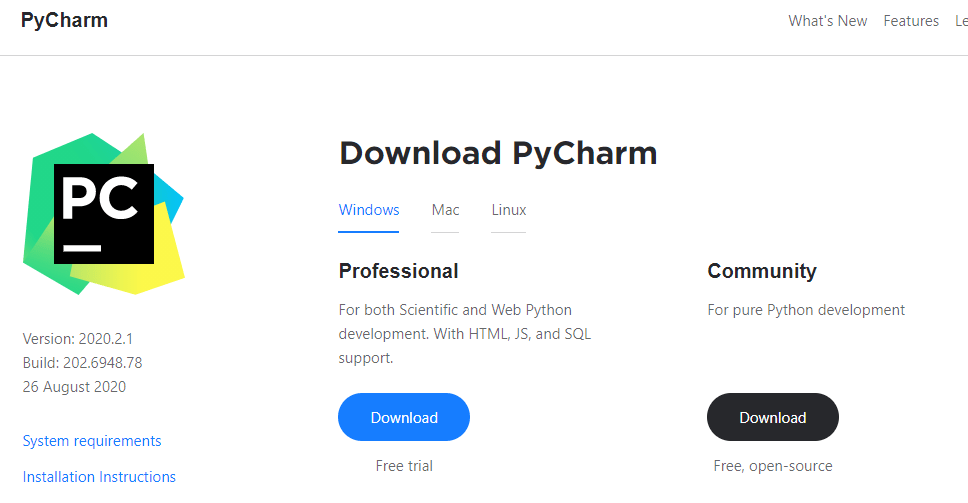Viewport: 968px width, 503px height.
Task: Click the Free, open-source label
Action: tap(772, 466)
